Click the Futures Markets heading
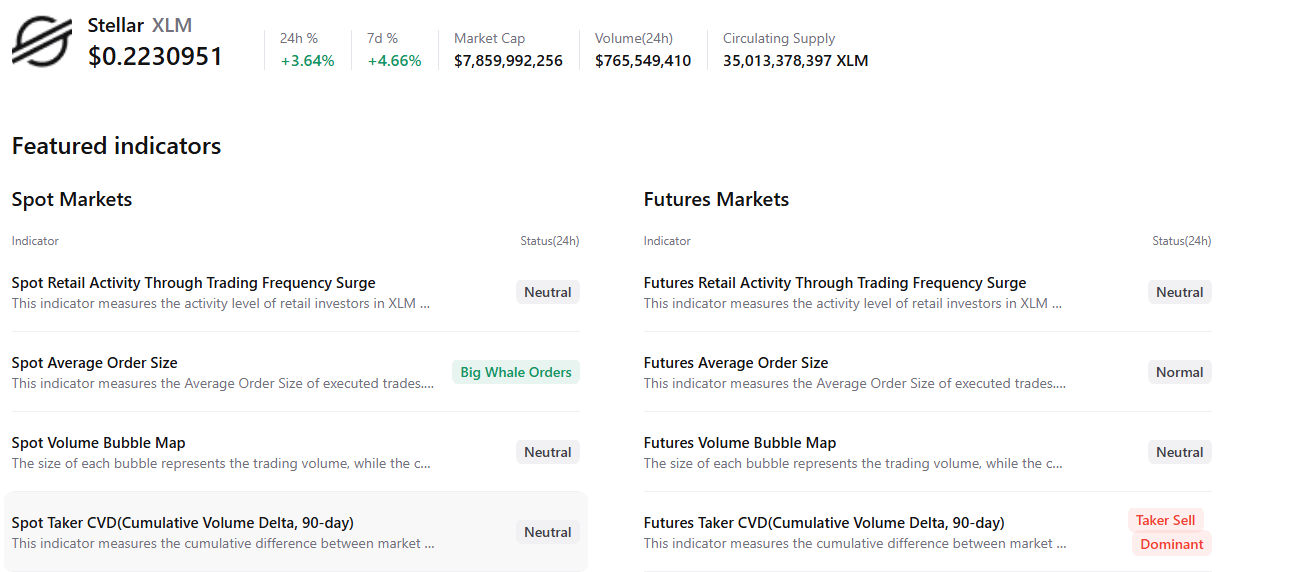 click(x=716, y=199)
